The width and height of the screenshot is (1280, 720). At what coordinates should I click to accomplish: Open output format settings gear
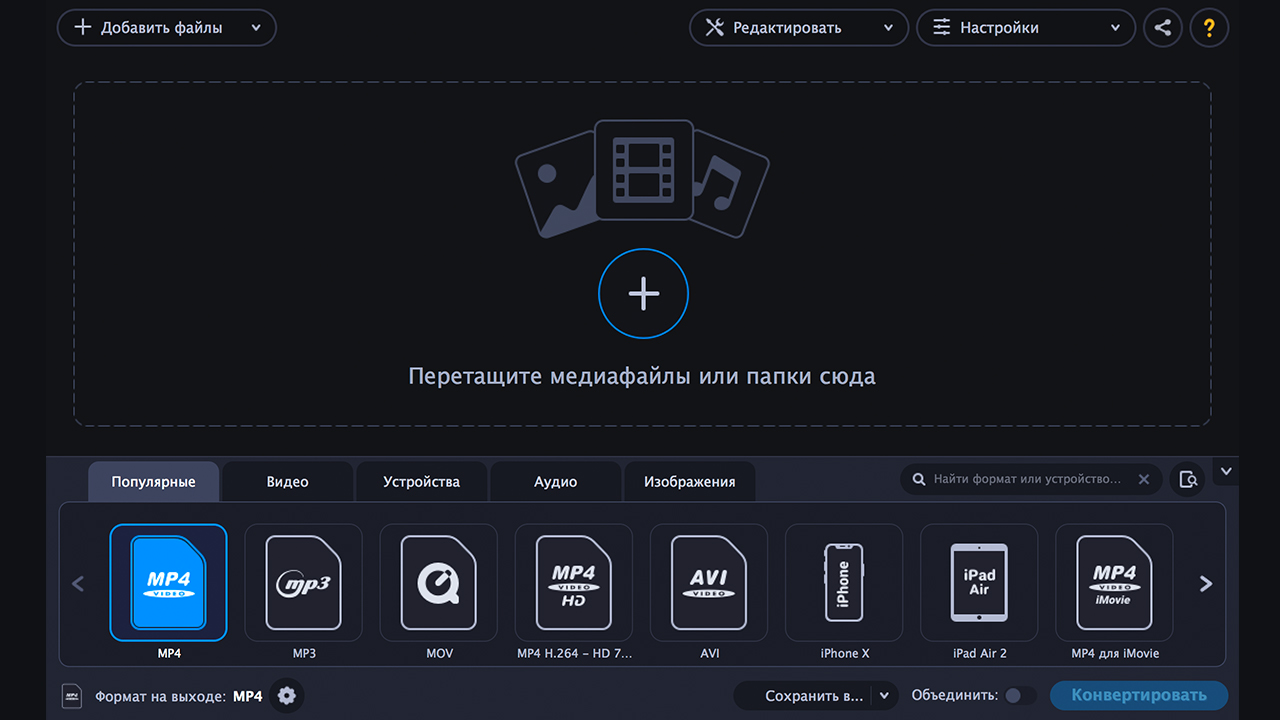pos(287,695)
